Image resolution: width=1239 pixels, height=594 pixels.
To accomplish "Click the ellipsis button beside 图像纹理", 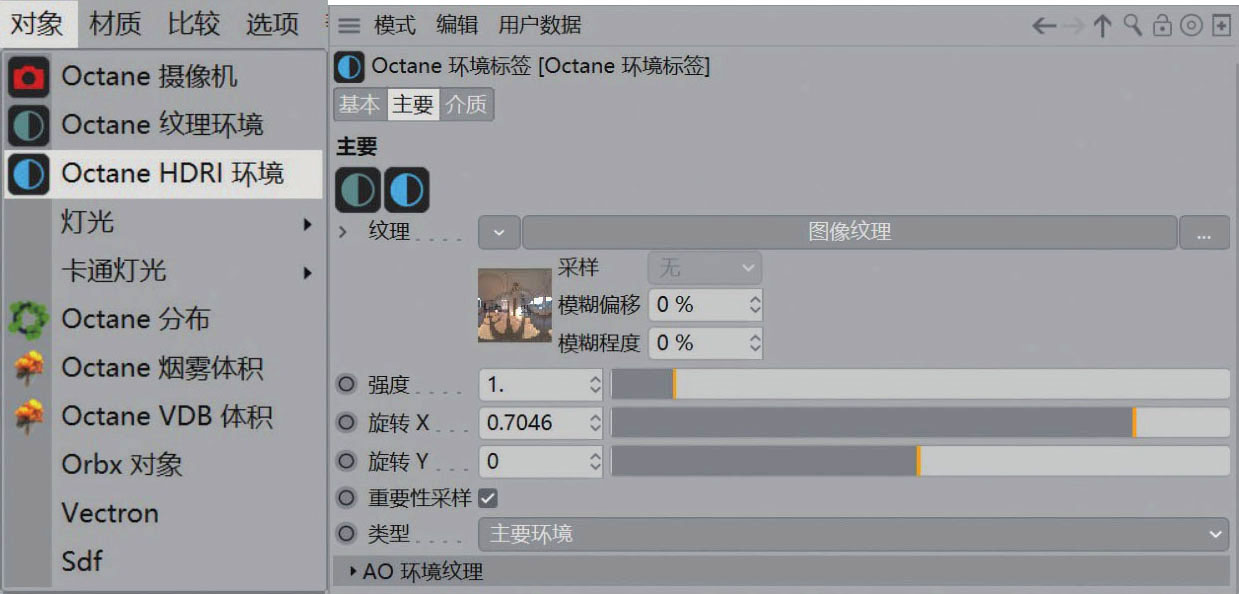I will [x=1204, y=233].
